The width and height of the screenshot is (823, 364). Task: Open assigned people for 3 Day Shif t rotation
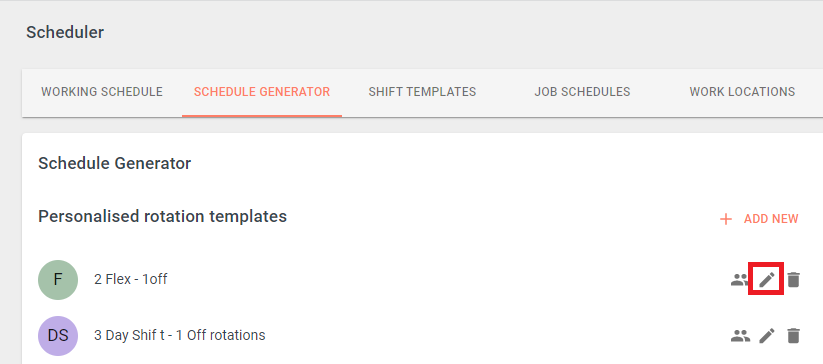point(740,335)
